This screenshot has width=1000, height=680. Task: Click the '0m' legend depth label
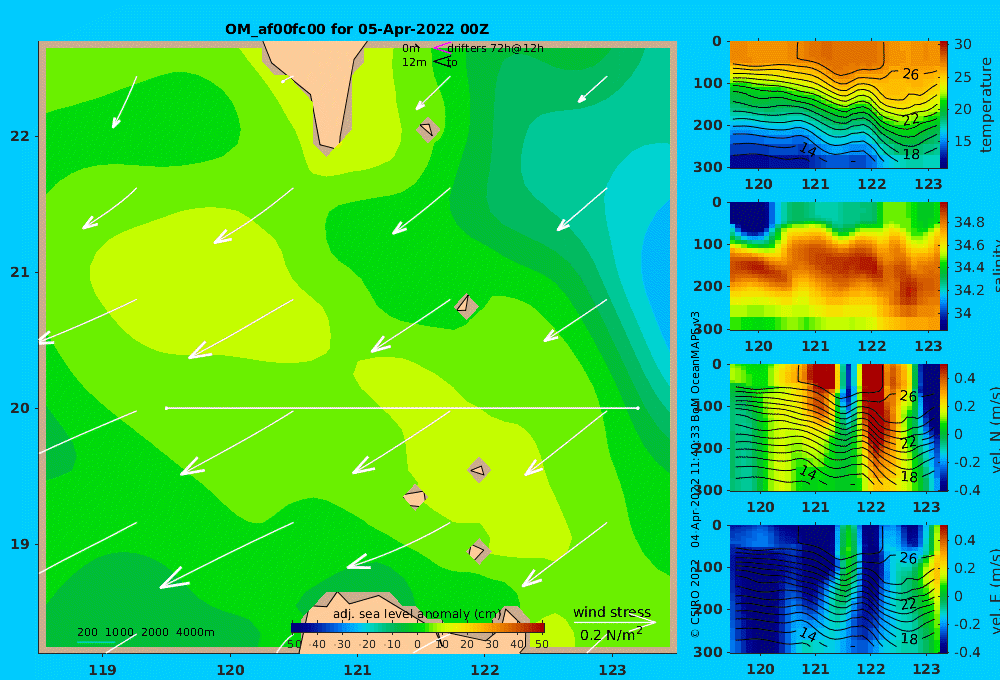click(x=411, y=48)
